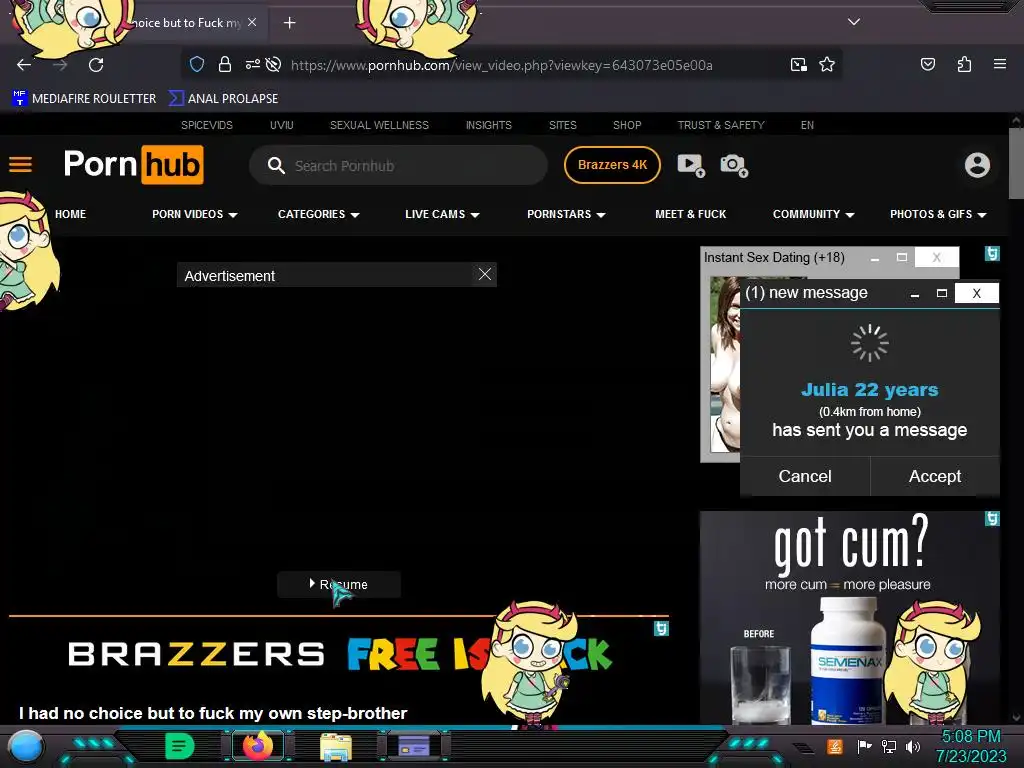This screenshot has width=1024, height=768.
Task: Click the autoplay blocked icon
Action: point(274,64)
